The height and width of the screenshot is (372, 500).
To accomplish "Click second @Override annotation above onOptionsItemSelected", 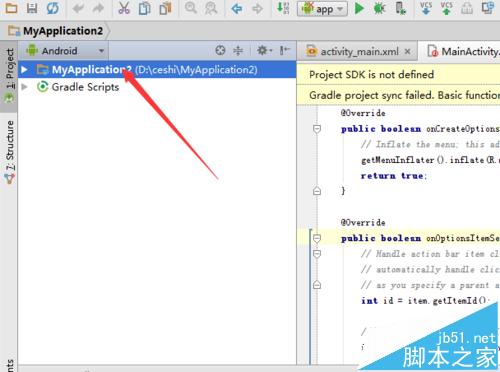I will (x=363, y=222).
